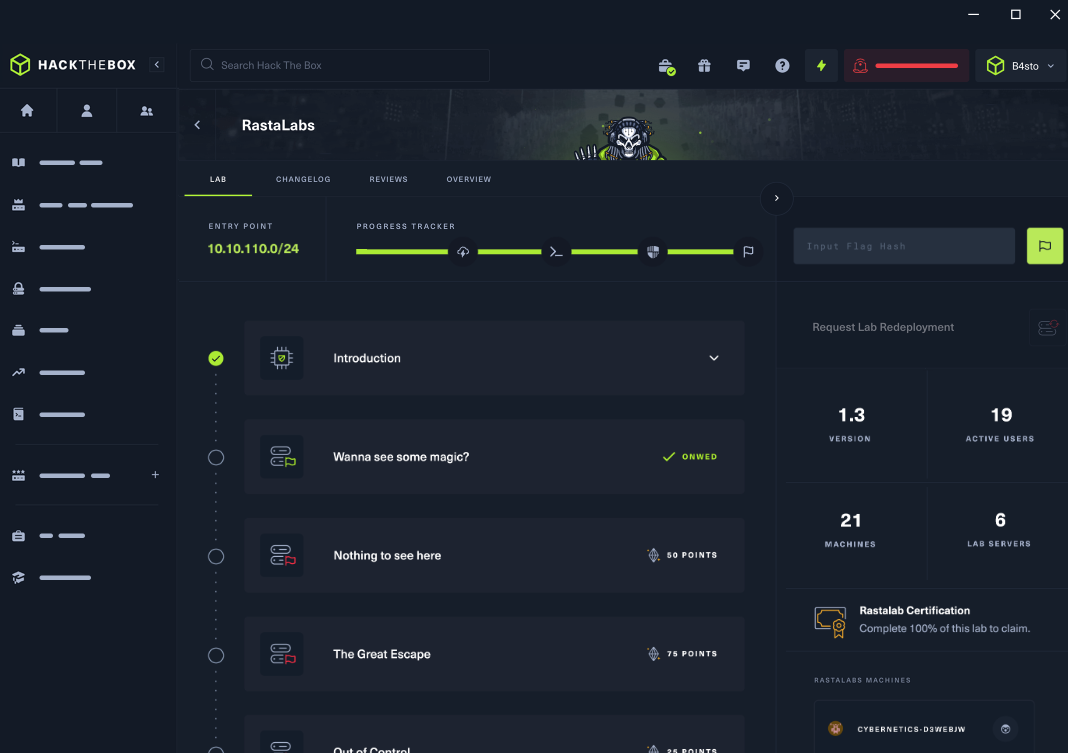The width and height of the screenshot is (1068, 753).
Task: Select the stacked-box sidebar icon
Action: pos(18,330)
